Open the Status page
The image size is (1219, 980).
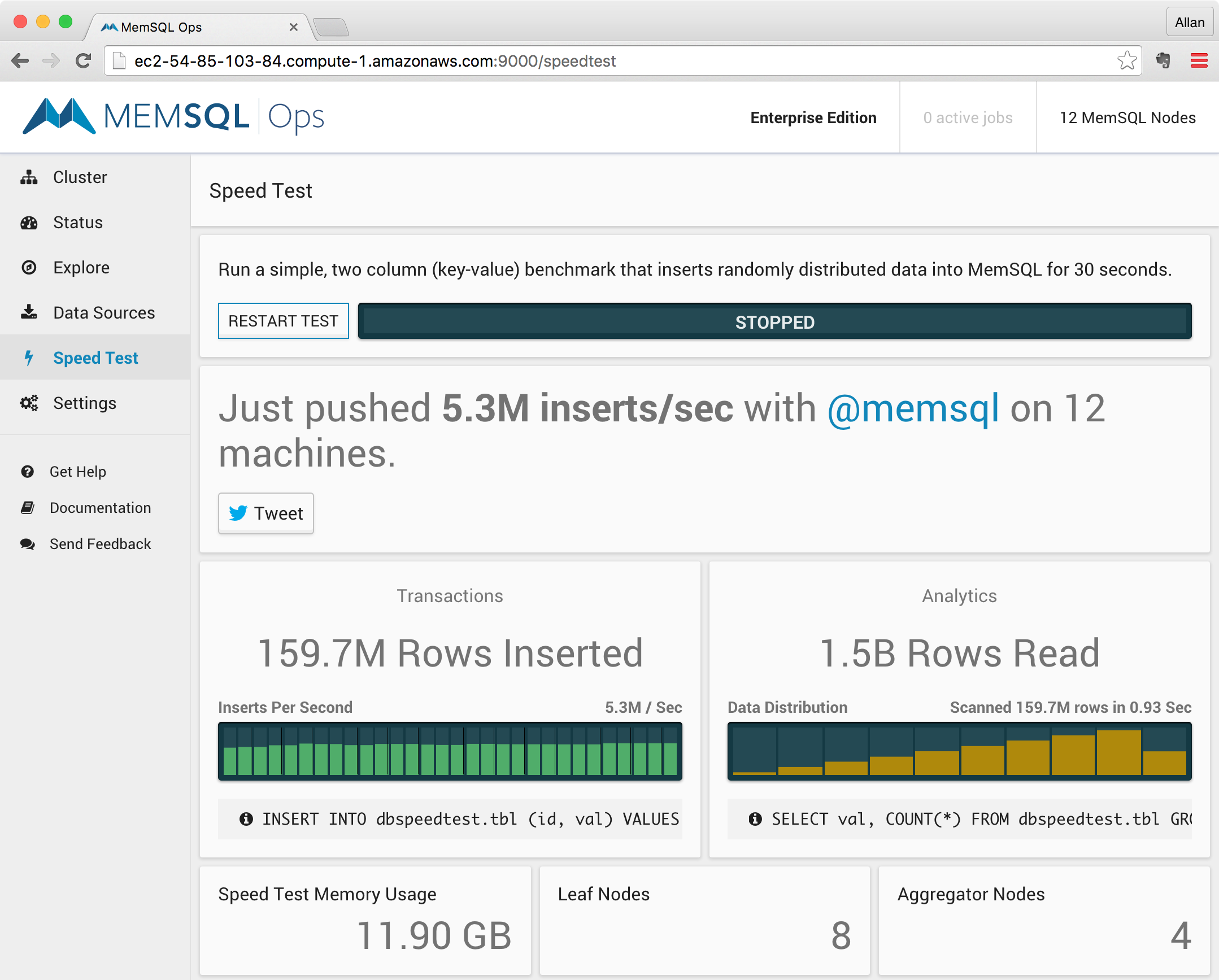(95, 222)
